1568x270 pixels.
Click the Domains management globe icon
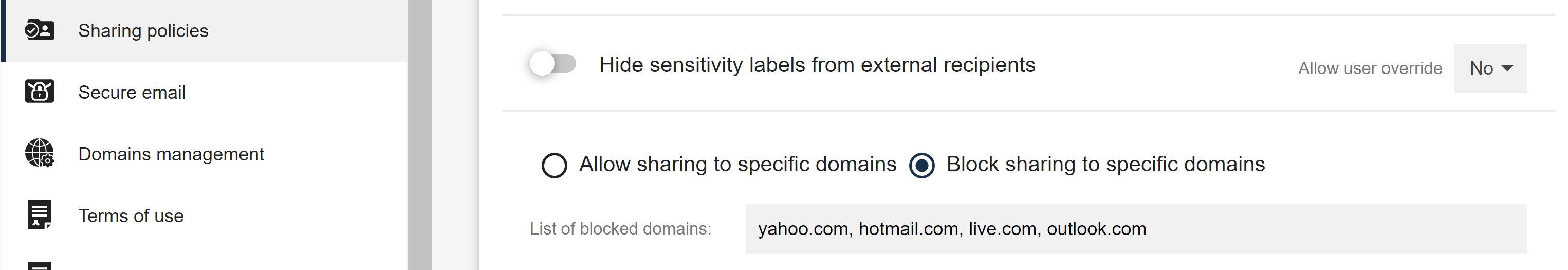point(40,153)
